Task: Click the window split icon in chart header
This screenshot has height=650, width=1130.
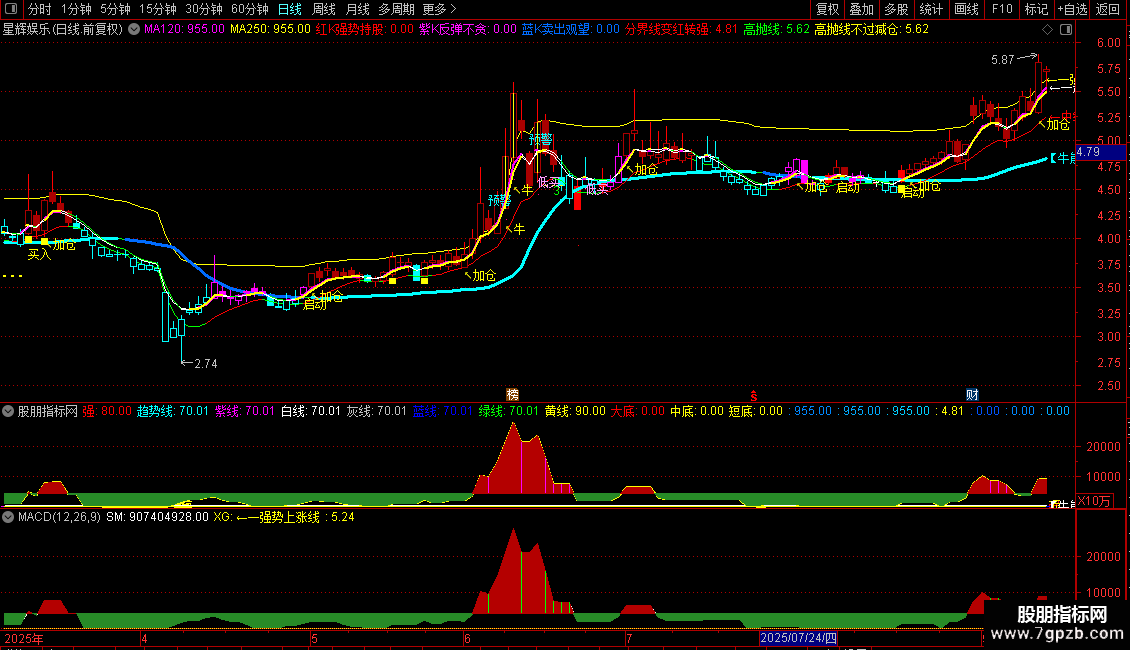Action: [x=1066, y=30]
